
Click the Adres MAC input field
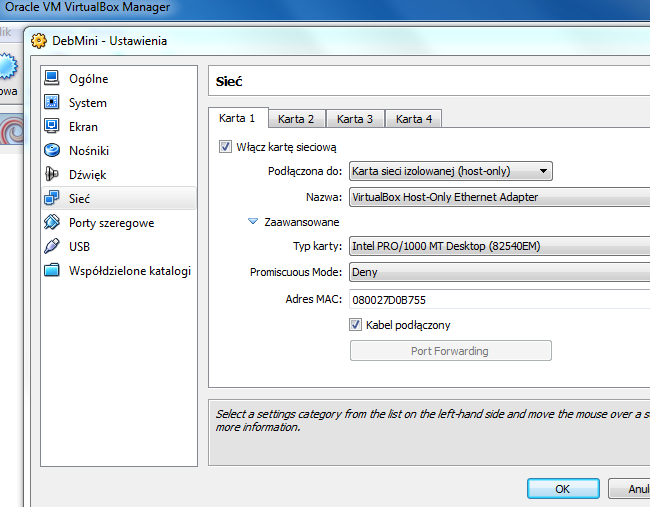pyautogui.click(x=500, y=299)
